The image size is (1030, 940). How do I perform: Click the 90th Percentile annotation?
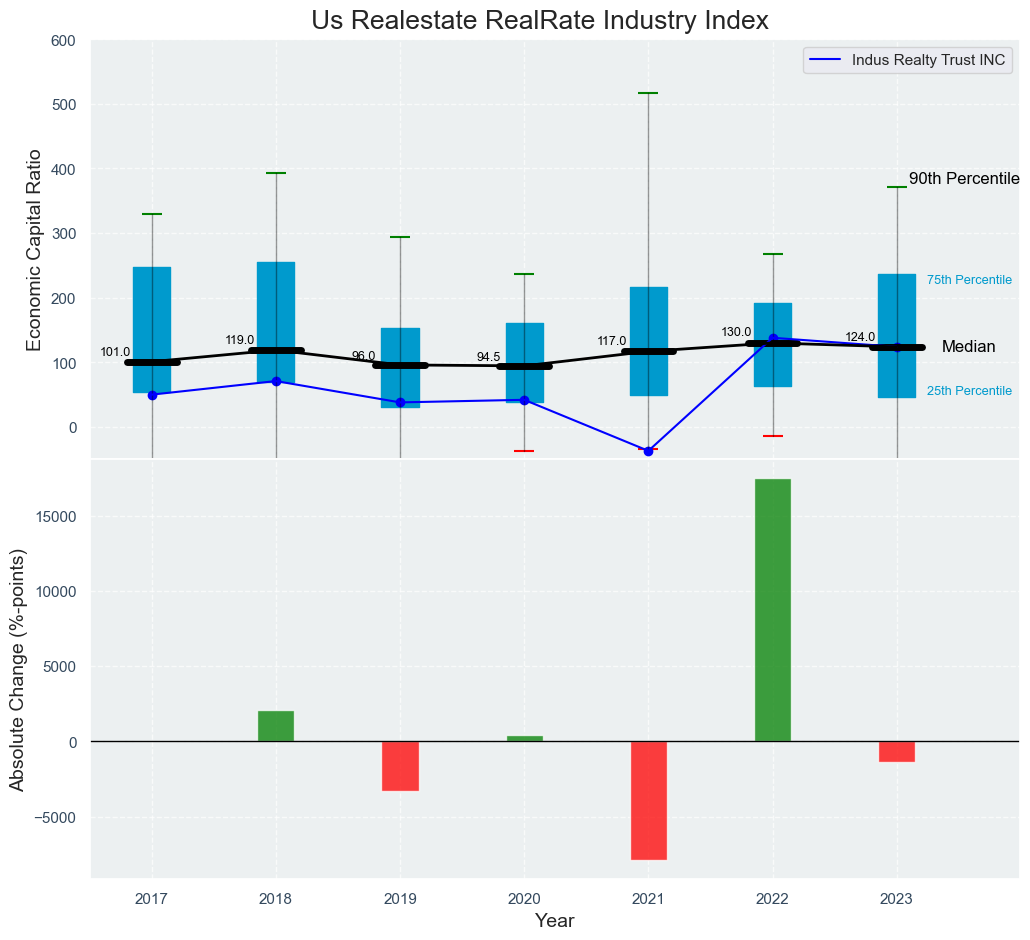click(x=963, y=180)
